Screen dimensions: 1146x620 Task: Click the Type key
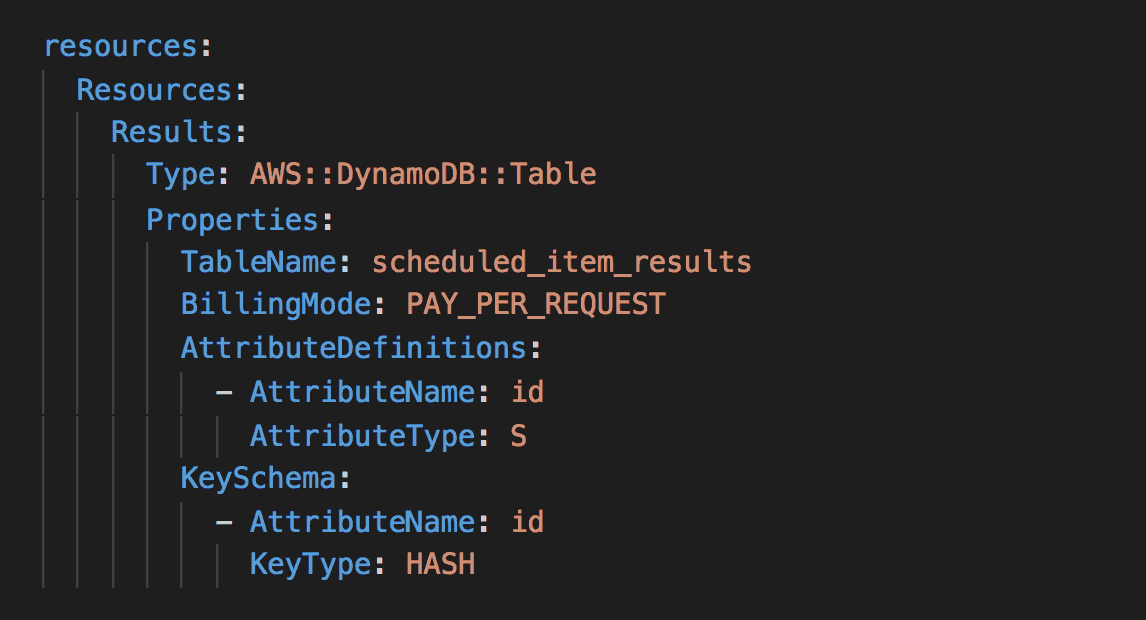click(x=181, y=175)
